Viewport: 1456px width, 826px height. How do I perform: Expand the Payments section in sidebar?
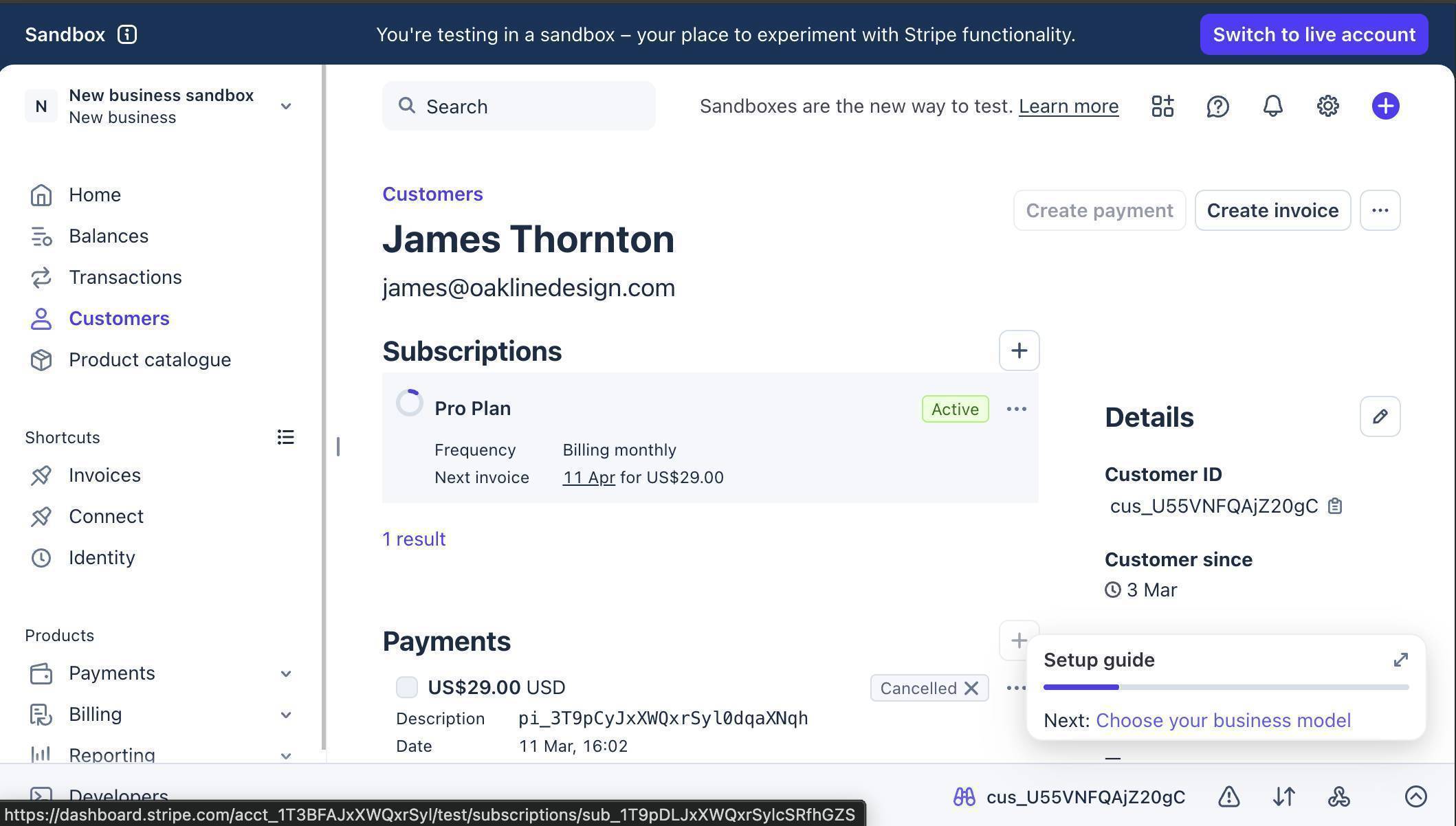(286, 673)
